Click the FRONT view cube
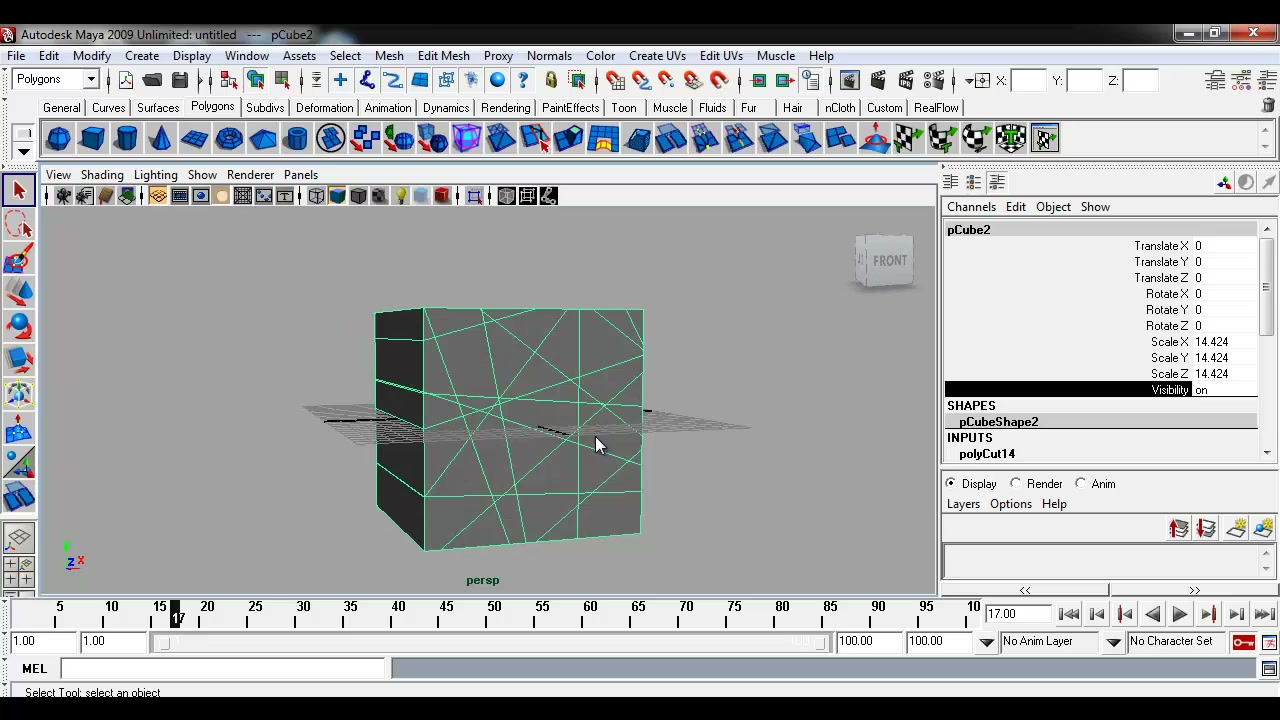The height and width of the screenshot is (720, 1280). point(885,261)
